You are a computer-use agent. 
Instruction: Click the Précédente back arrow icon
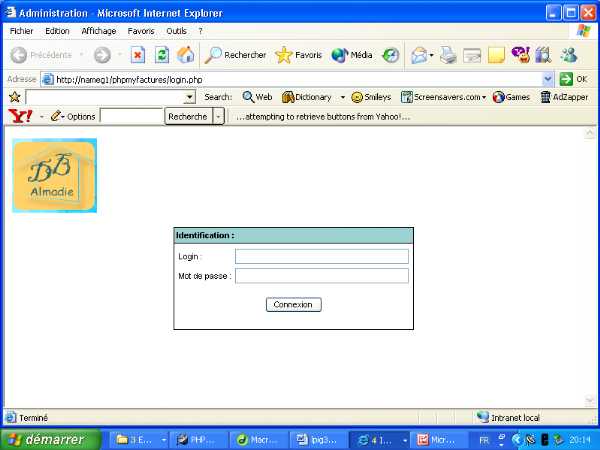coord(18,55)
